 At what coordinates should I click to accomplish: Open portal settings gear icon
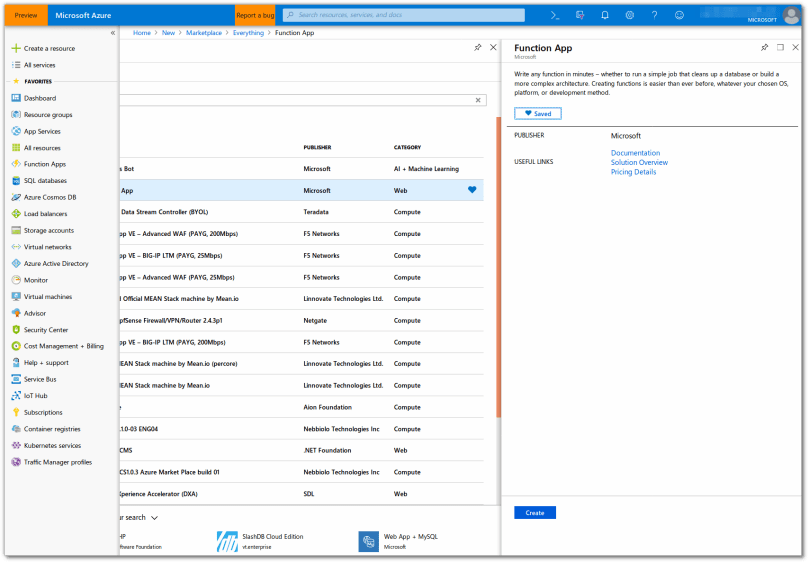tap(630, 15)
